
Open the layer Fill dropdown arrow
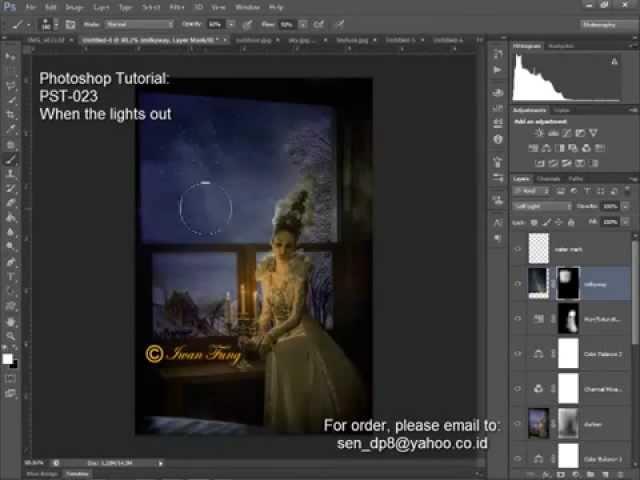626,222
